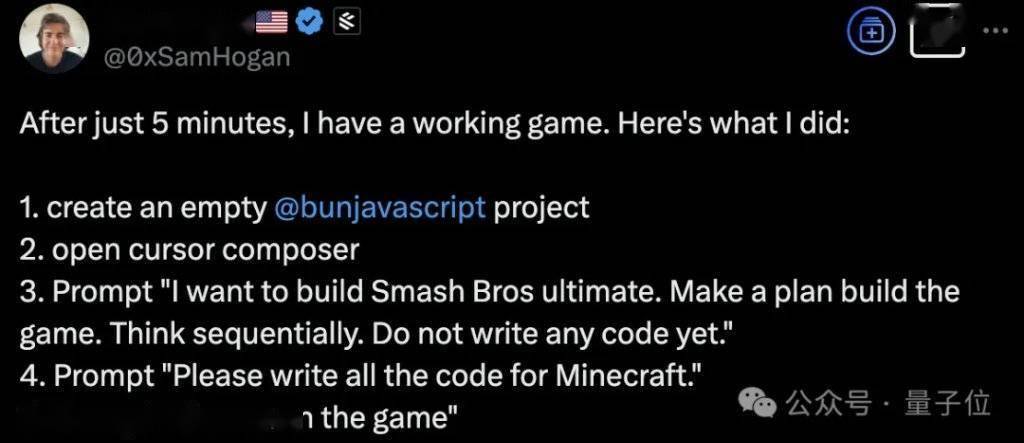The height and width of the screenshot is (443, 1024).
Task: Click the US flag emoji beside name
Action: click(271, 22)
